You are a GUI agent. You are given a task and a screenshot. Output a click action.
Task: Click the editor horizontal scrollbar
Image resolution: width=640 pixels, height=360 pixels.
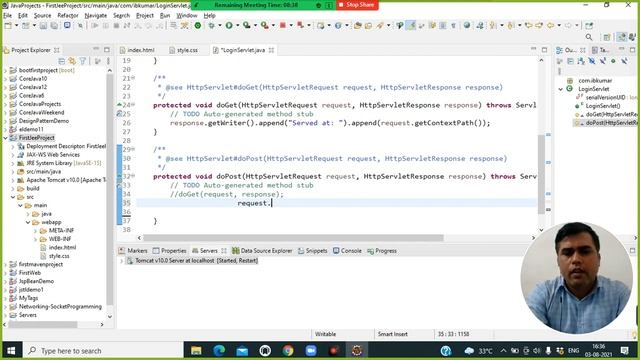point(293,238)
